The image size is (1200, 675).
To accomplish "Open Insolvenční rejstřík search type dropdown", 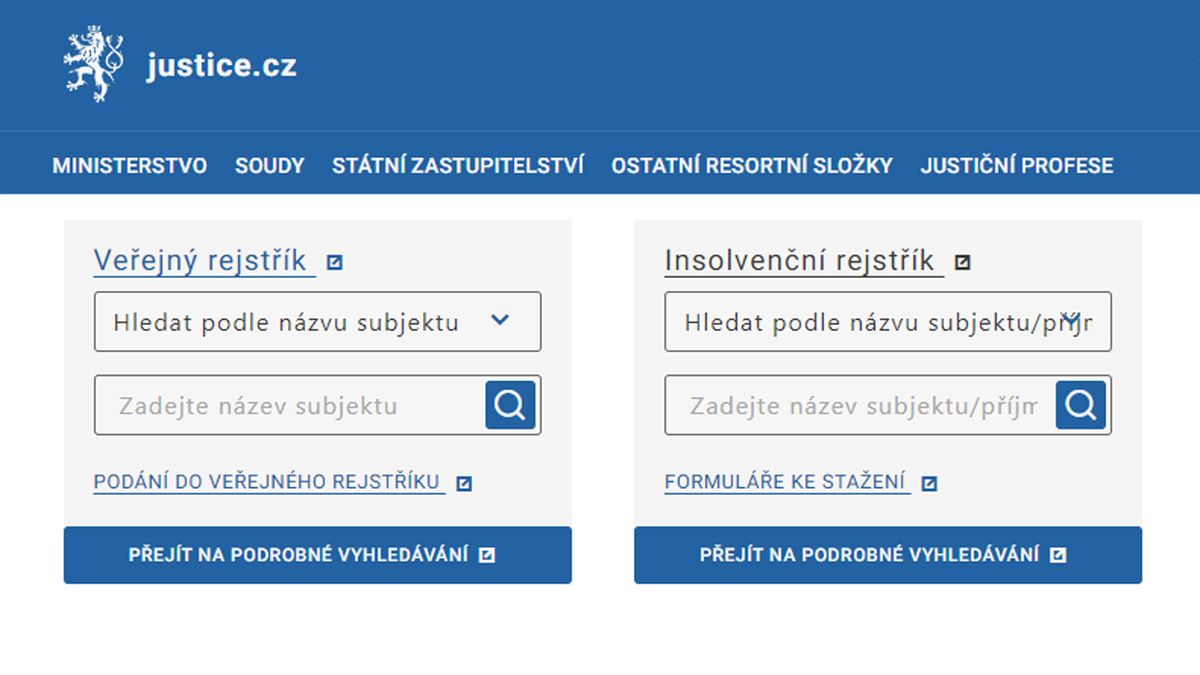I will click(888, 322).
